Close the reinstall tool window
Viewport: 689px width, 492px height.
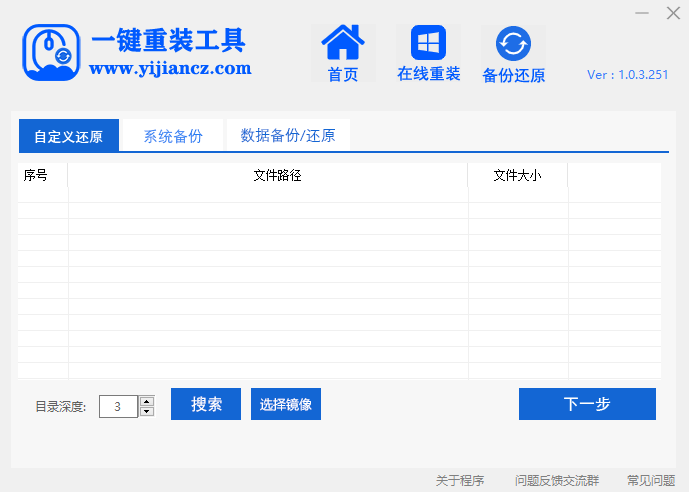pyautogui.click(x=672, y=13)
